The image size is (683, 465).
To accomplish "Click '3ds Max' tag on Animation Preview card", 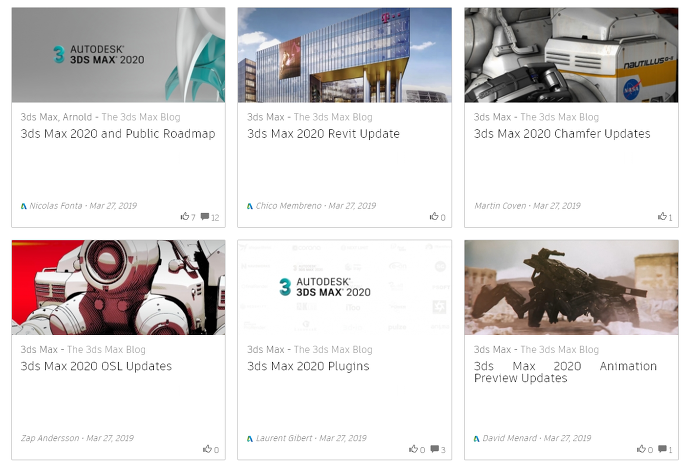I will 492,350.
